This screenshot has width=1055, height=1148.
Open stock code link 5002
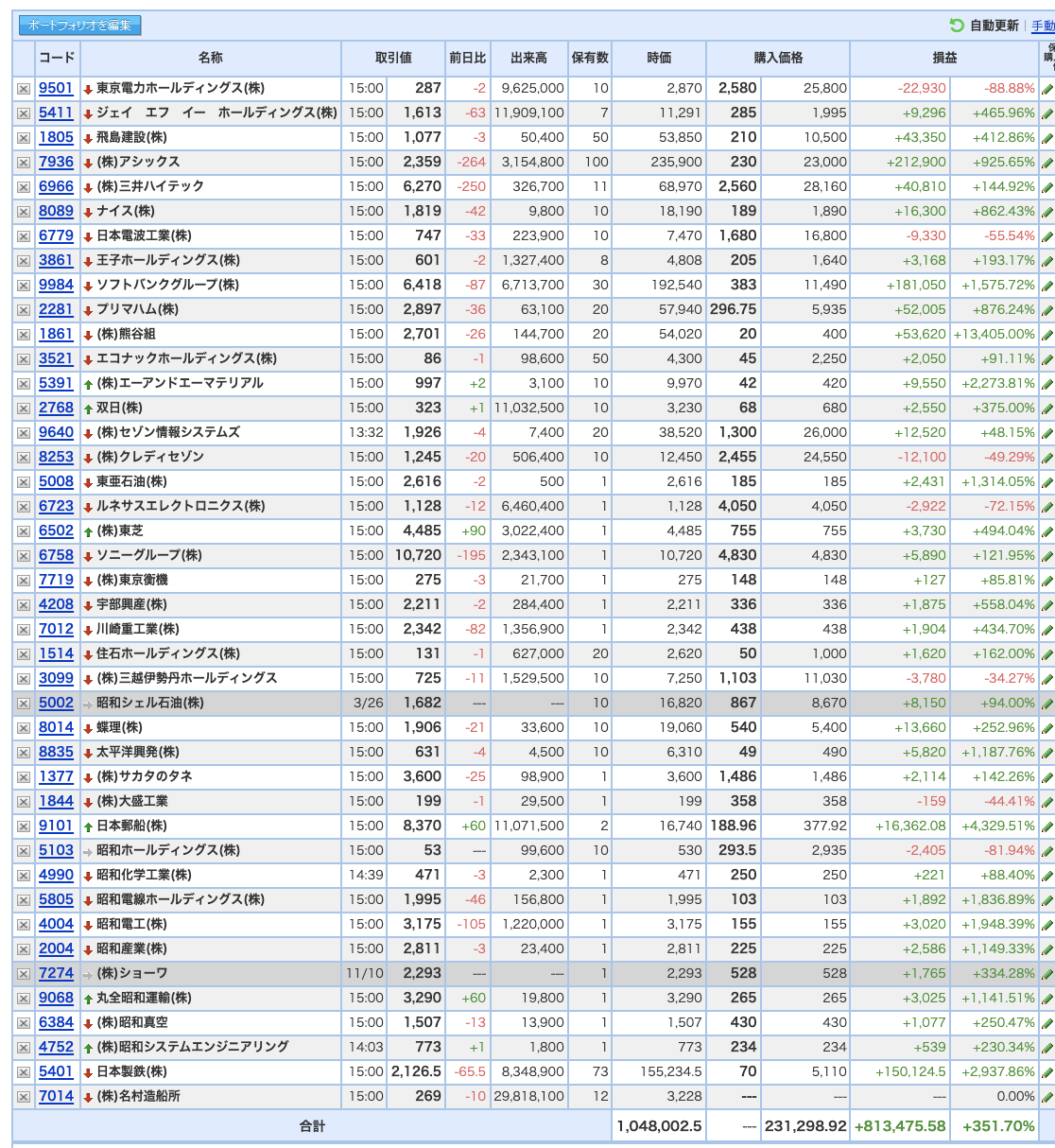click(56, 703)
